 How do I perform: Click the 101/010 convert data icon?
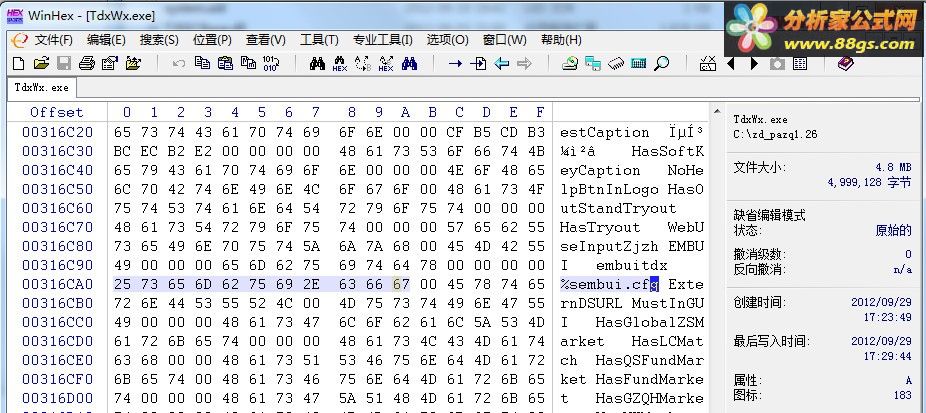[270, 63]
